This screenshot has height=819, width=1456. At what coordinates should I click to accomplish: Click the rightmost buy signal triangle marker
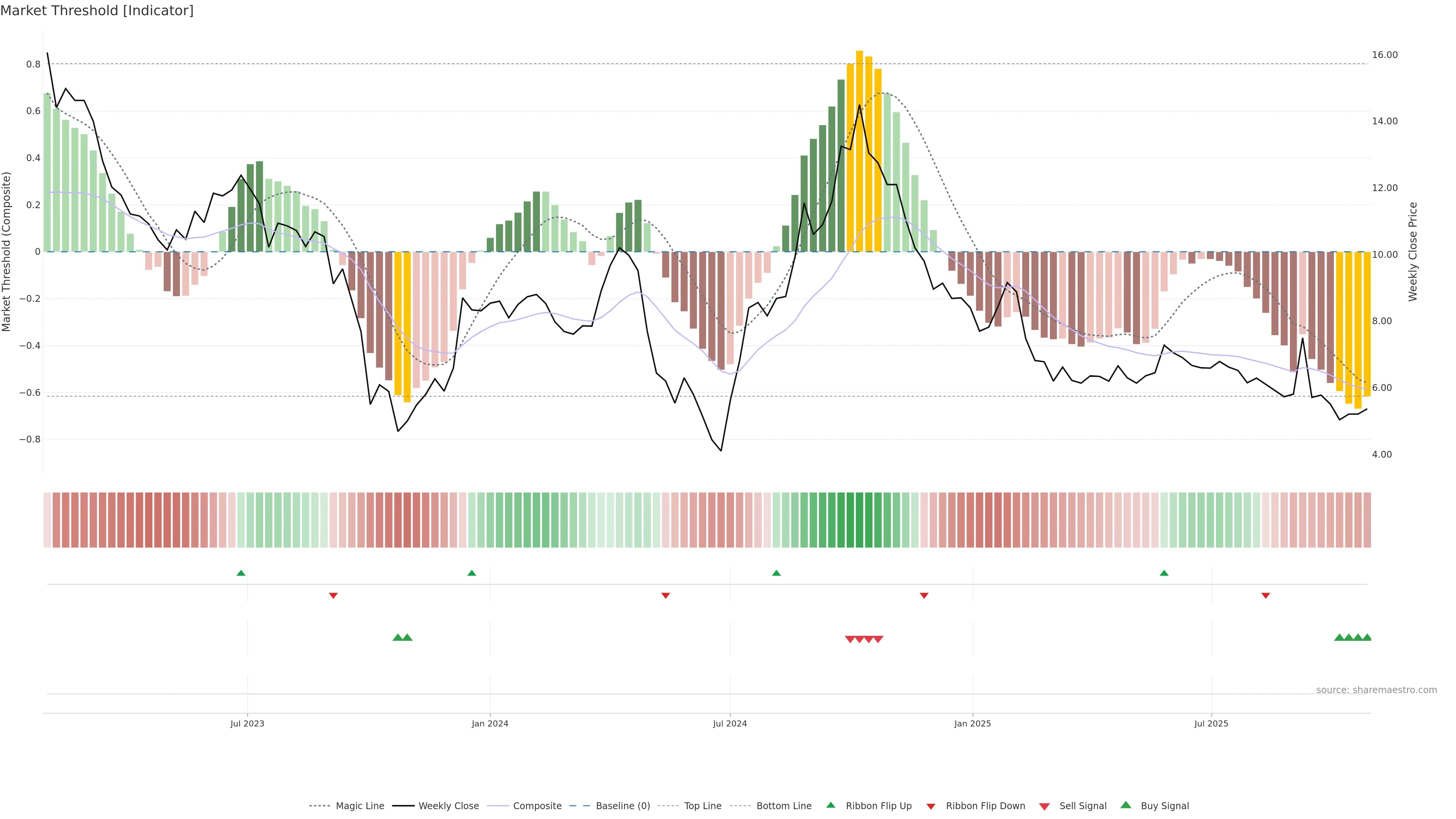[x=1367, y=637]
